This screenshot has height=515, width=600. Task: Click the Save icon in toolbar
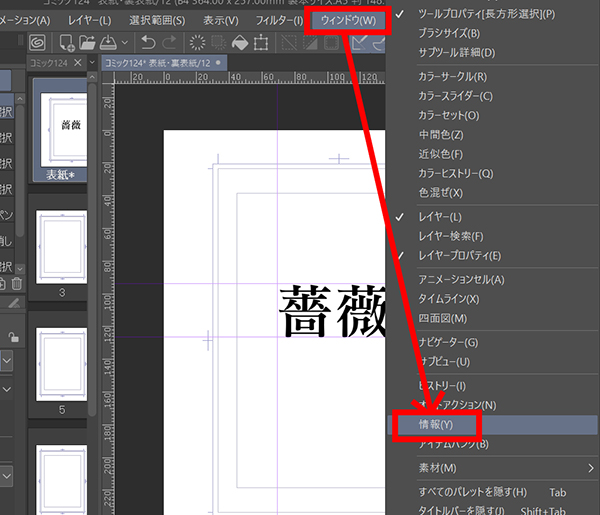tap(108, 42)
